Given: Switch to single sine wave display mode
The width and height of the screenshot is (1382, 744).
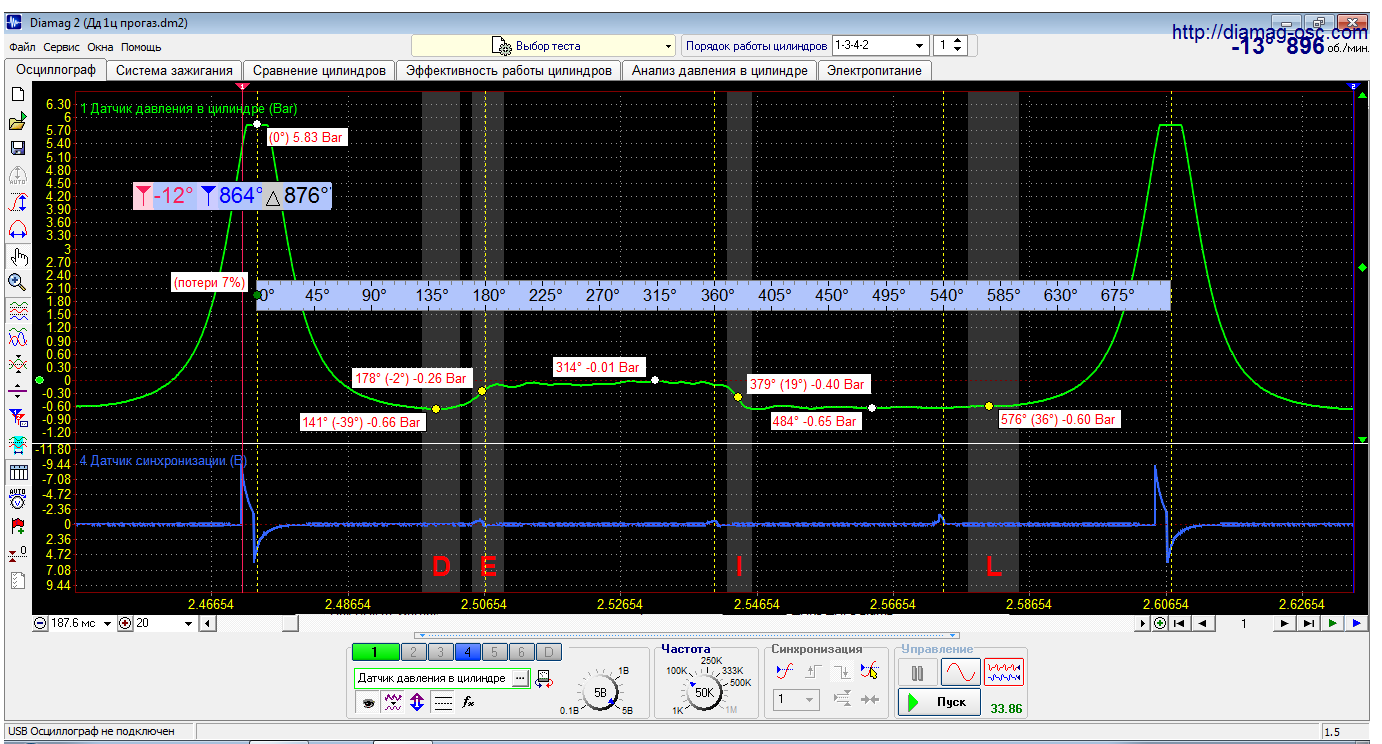Looking at the screenshot, I should (960, 672).
